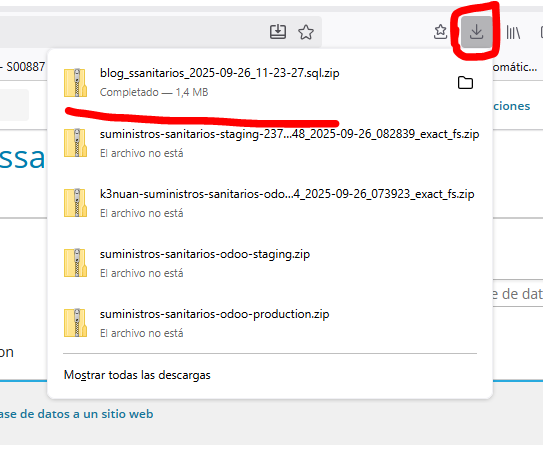Click 'El archivo no está' under odoo-production.zip
The height and width of the screenshot is (455, 543).
(142, 333)
